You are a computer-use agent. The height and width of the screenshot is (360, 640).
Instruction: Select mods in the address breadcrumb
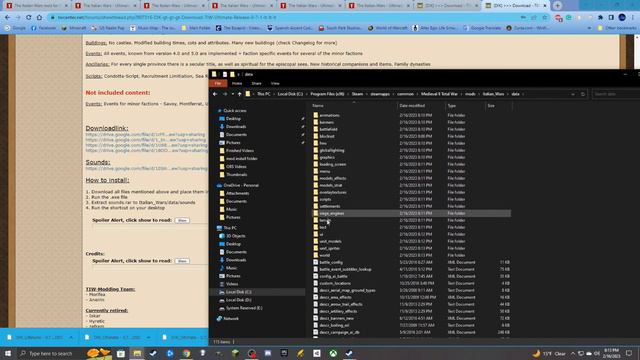click(470, 94)
